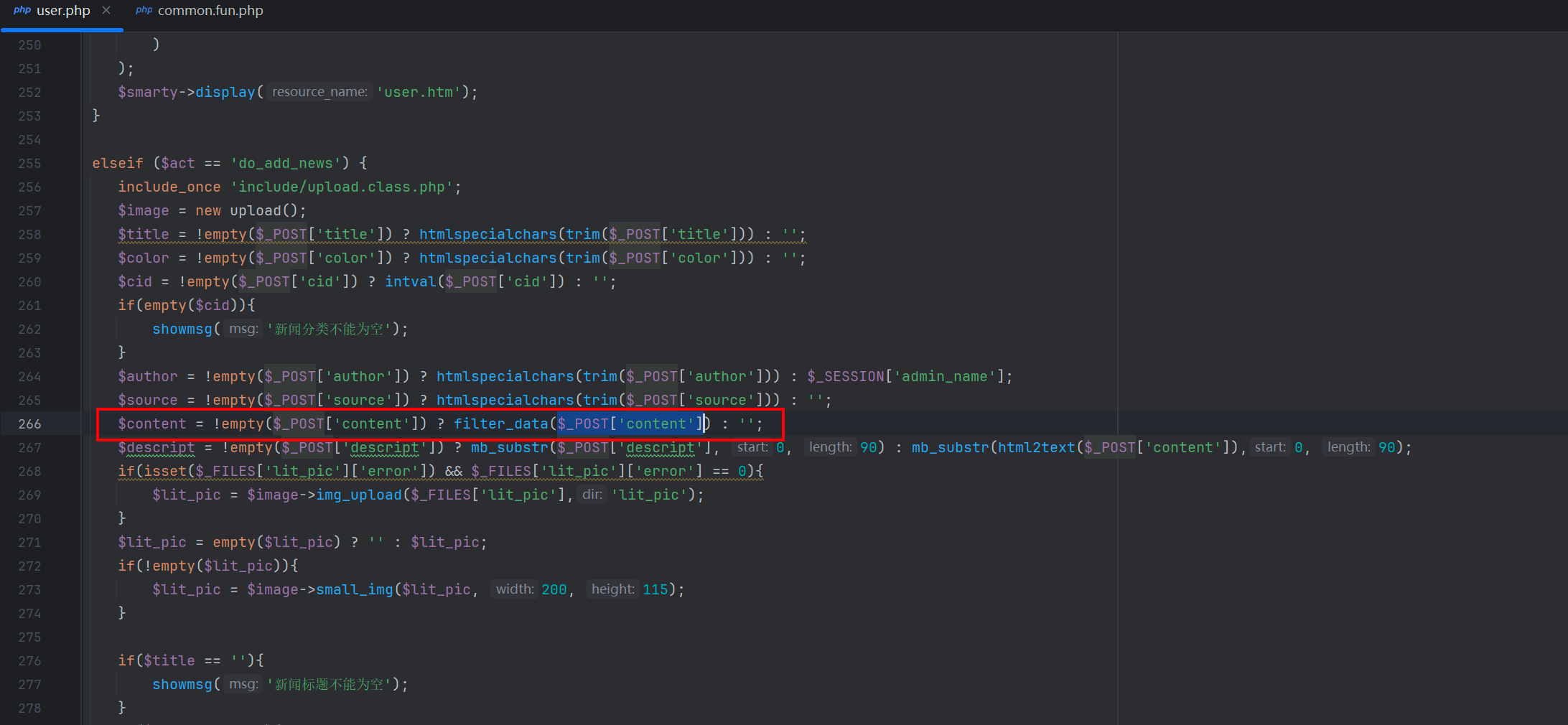
Task: Click img_upload method on line 269
Action: 359,495
